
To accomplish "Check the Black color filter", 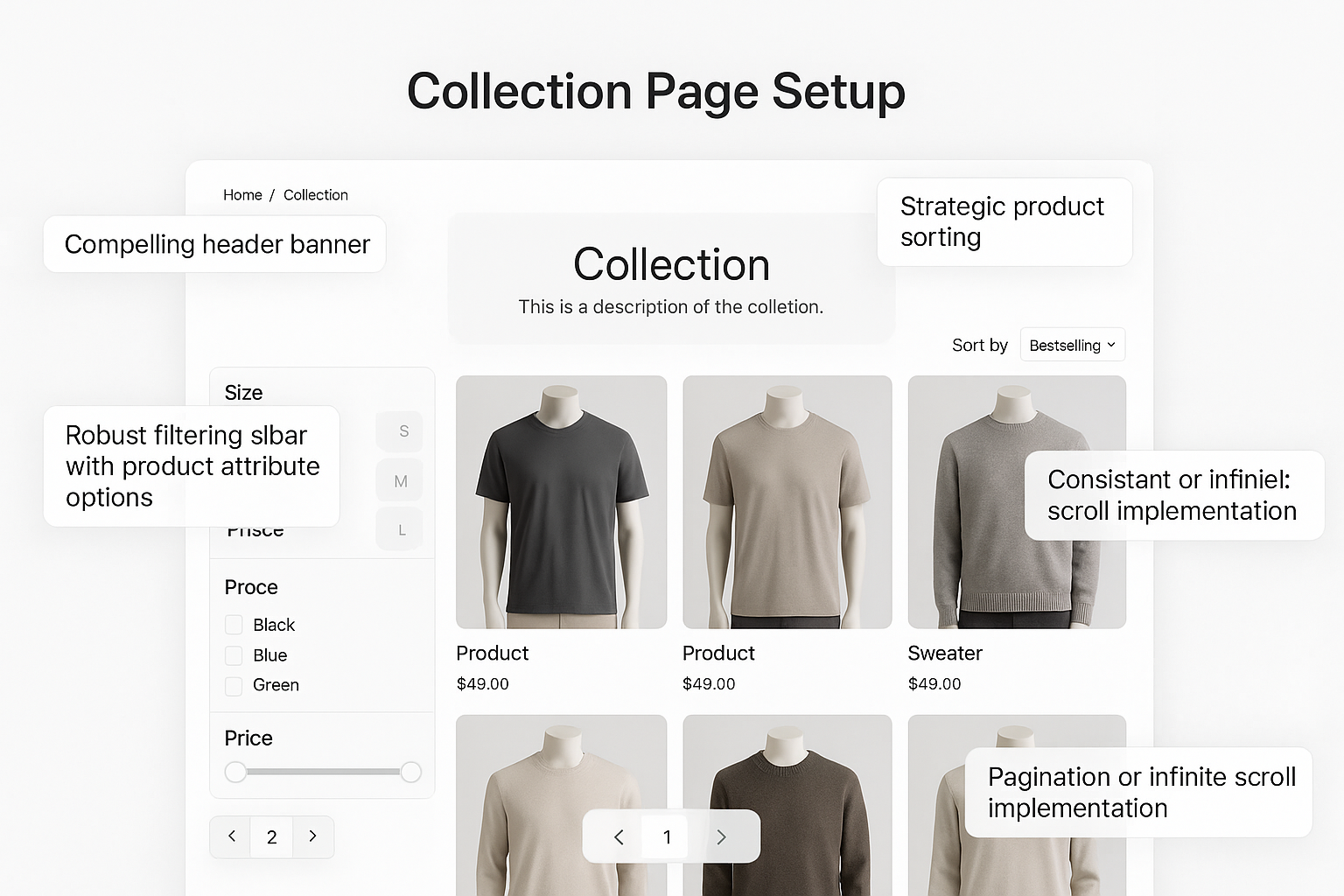I will click(233, 624).
